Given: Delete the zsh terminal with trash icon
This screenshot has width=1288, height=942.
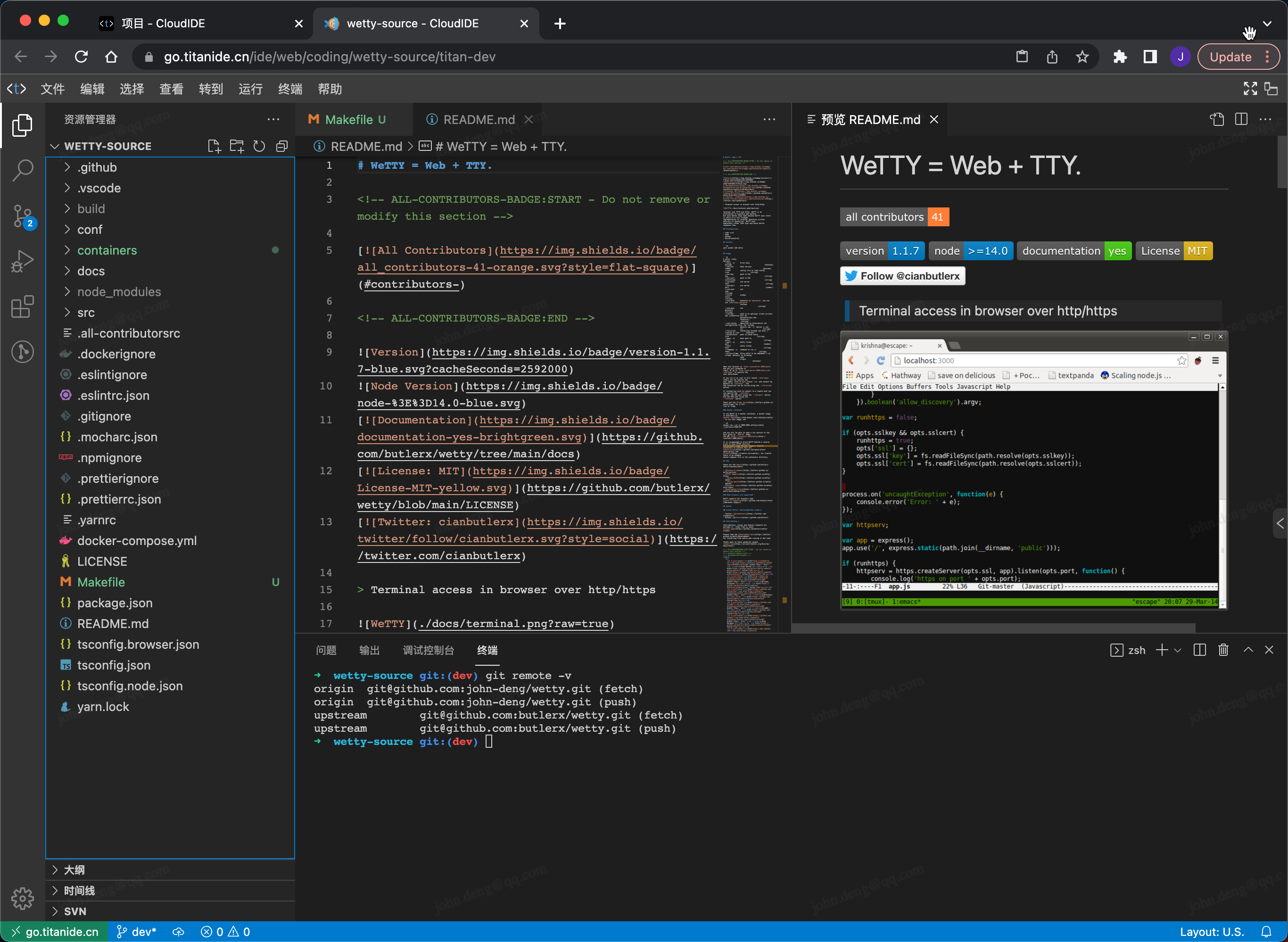Looking at the screenshot, I should (1223, 650).
